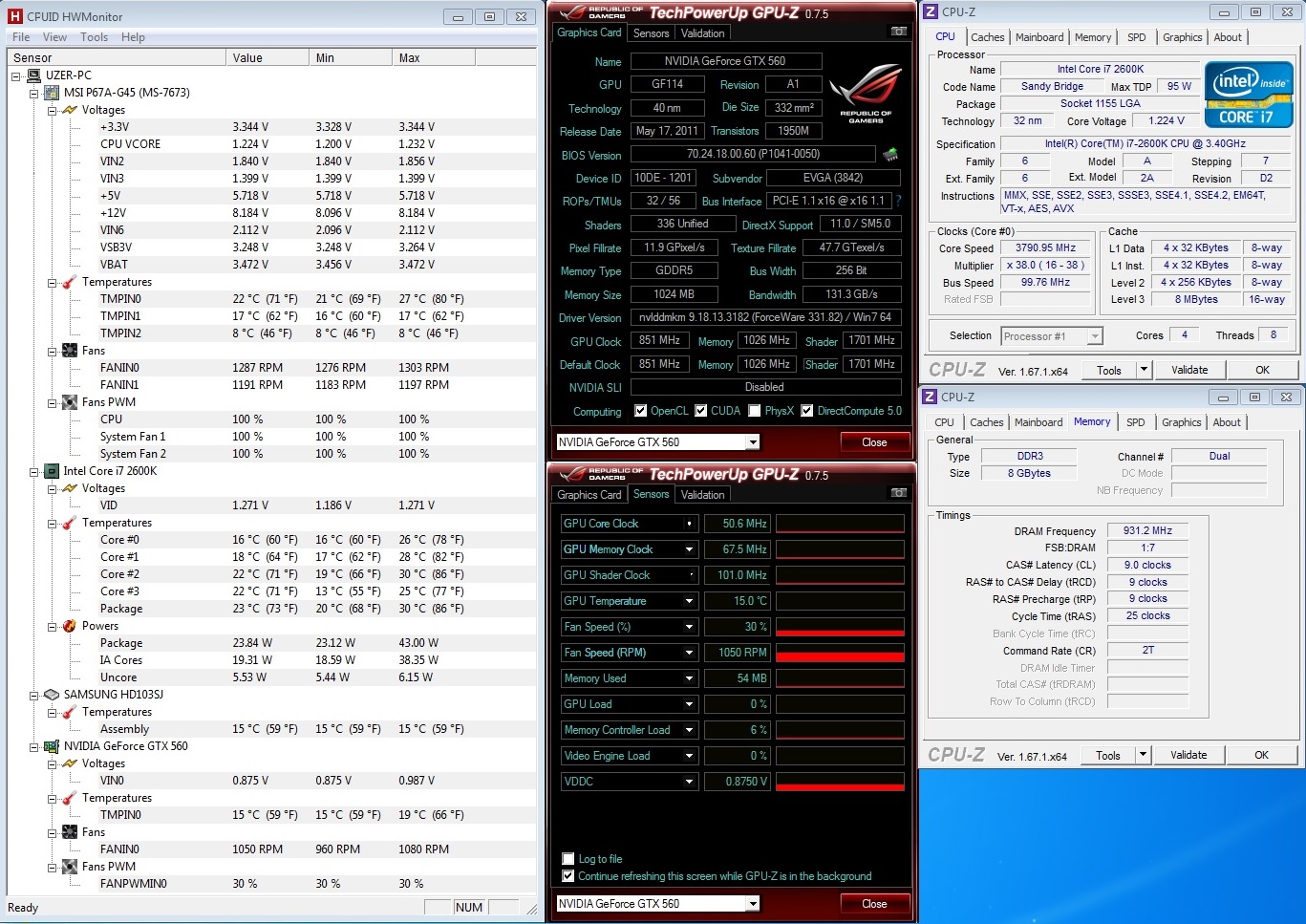Open the Processor #1 selection dropdown

point(1095,335)
